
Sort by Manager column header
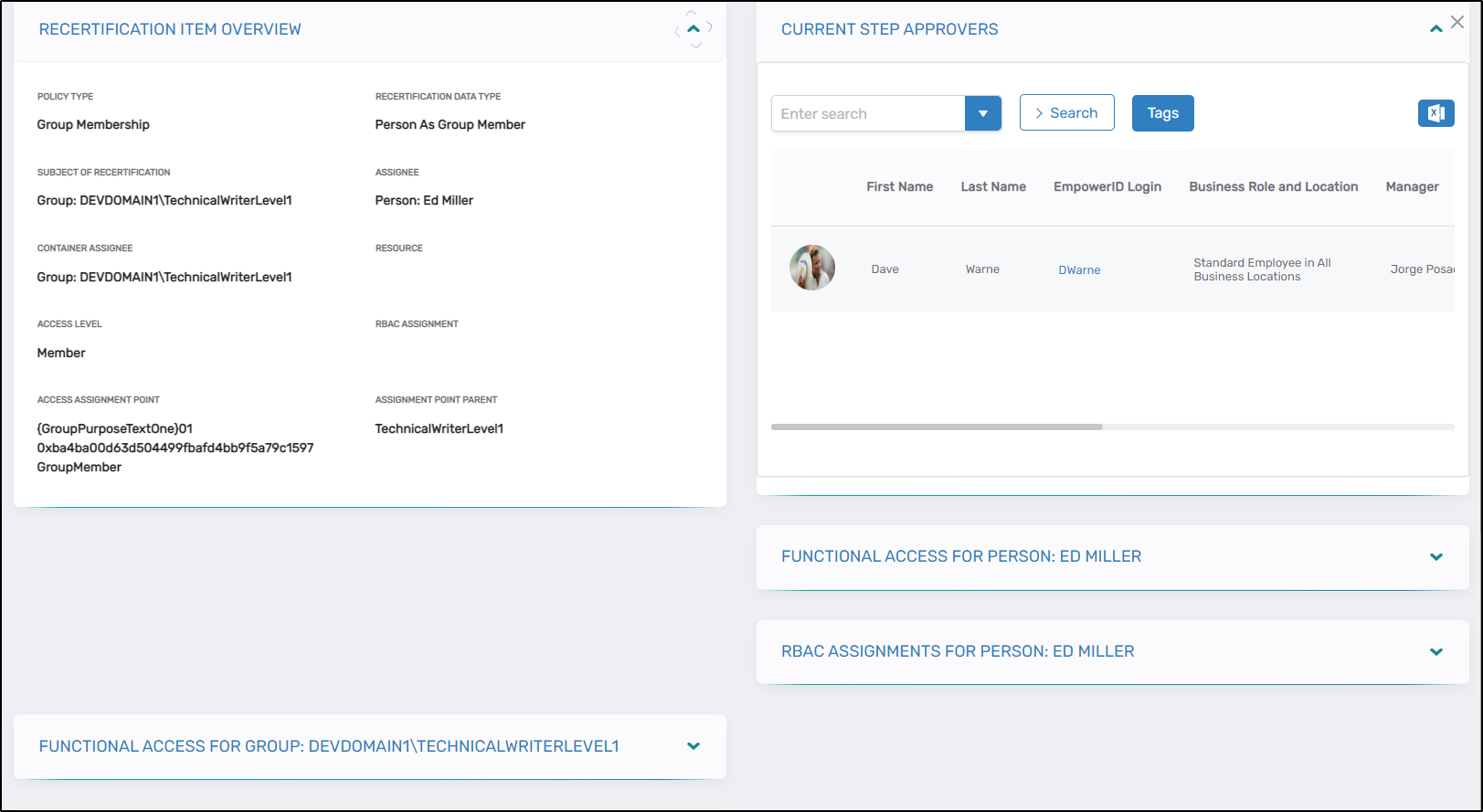[1412, 186]
